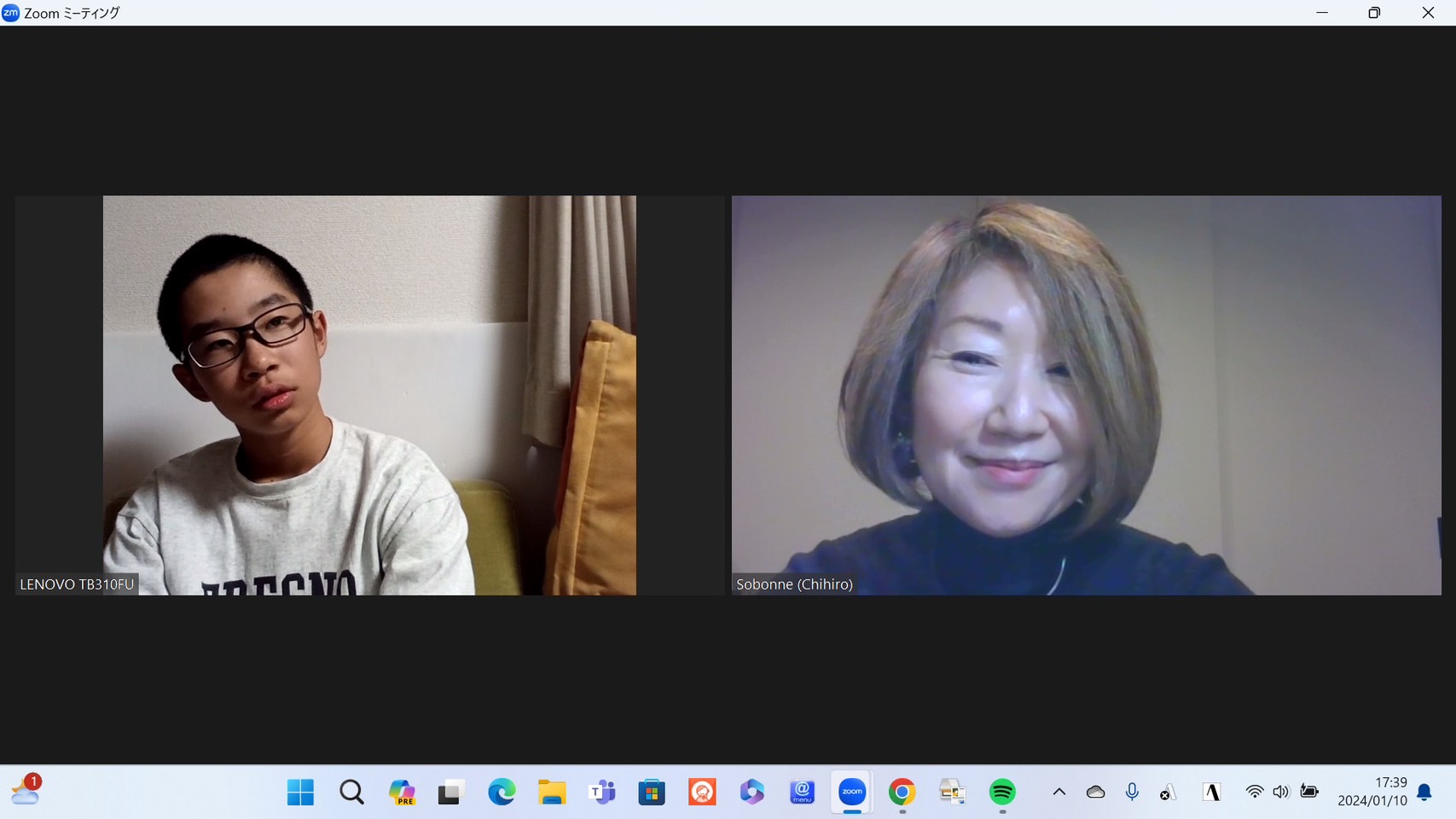Open the OneDrive cloud tray icon
The height and width of the screenshot is (819, 1456).
(1096, 792)
